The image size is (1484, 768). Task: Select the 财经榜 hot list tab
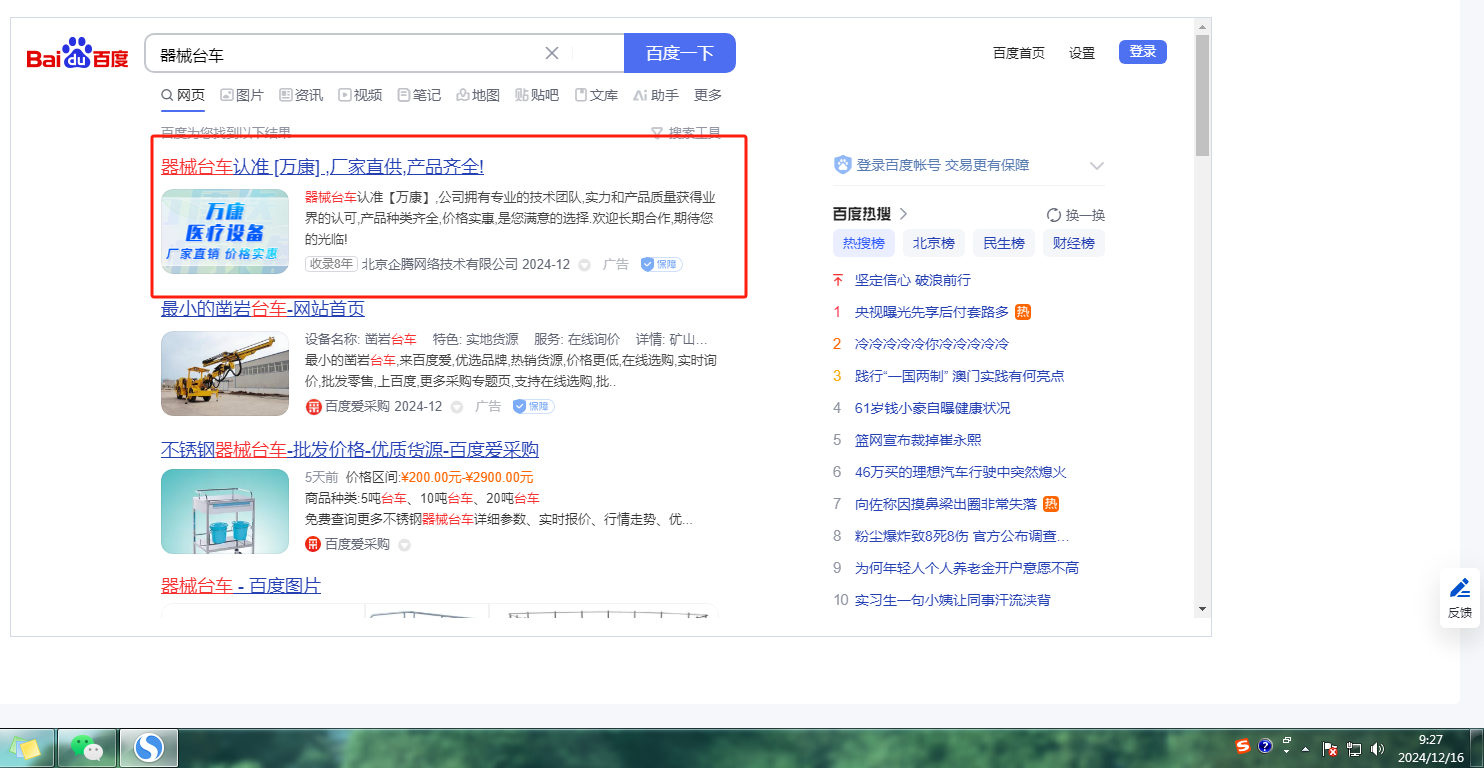1073,243
